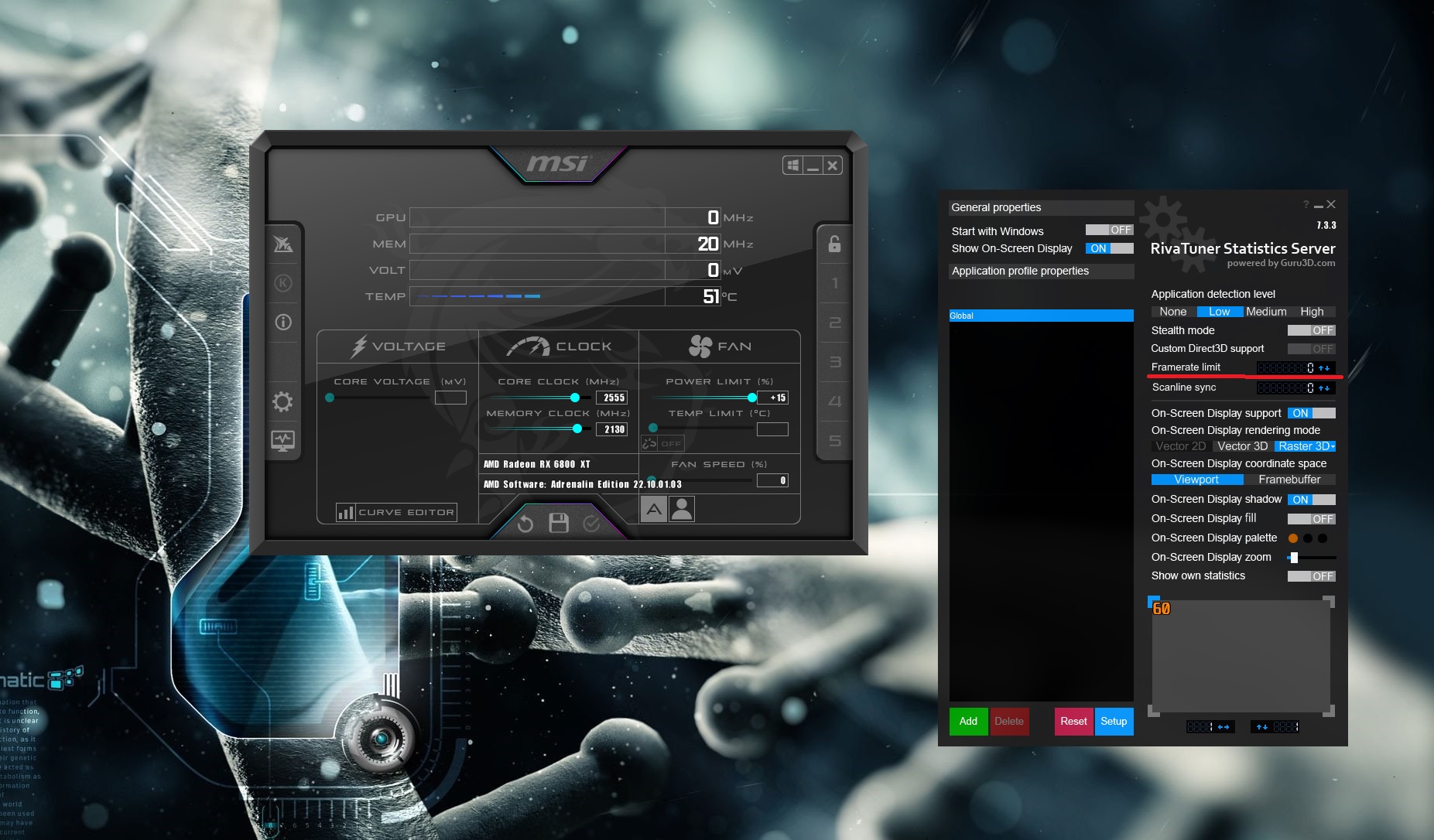Click the OSD preview 60 counter

(1161, 609)
